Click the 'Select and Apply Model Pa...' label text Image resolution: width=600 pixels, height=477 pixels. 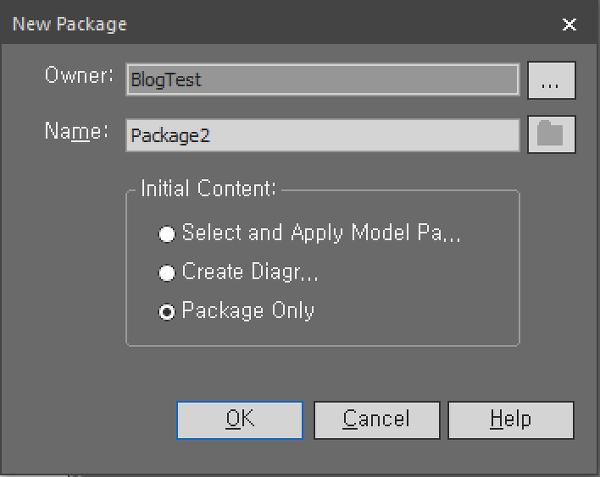click(x=321, y=233)
